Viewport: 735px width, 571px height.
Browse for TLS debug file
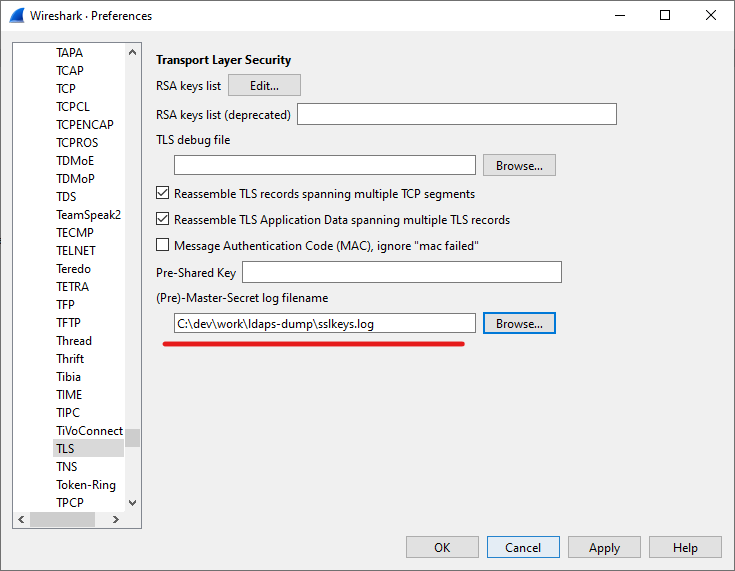point(519,166)
